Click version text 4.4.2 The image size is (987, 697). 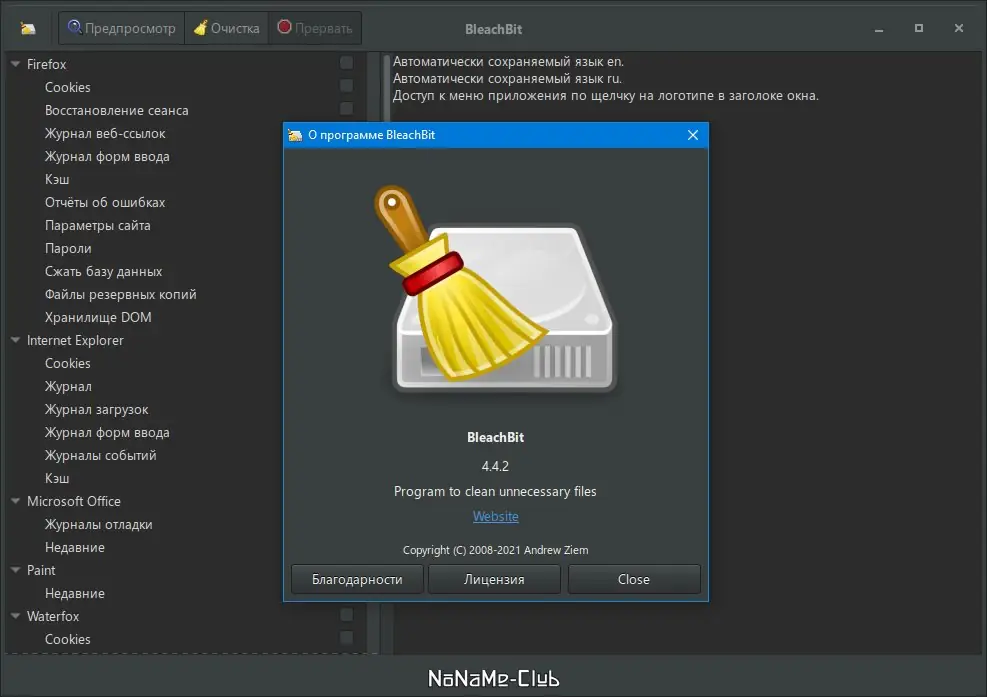(x=495, y=467)
